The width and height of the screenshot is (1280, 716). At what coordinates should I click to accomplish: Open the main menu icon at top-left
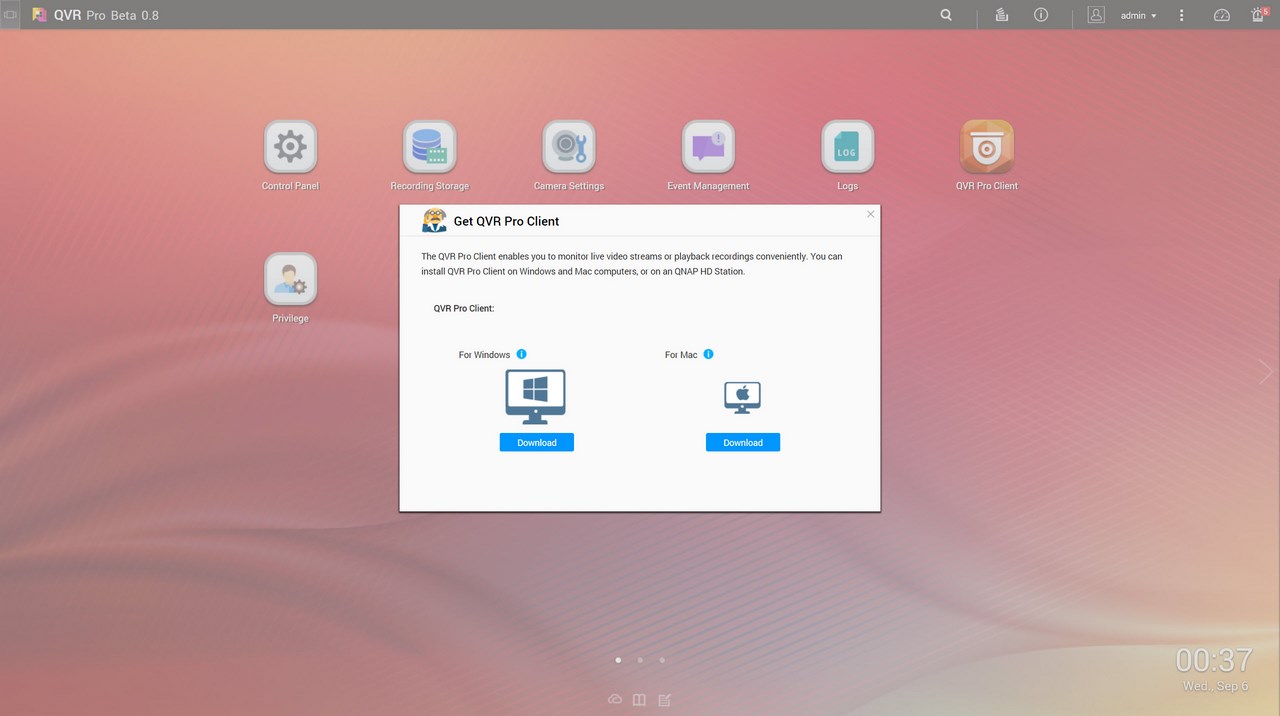point(10,15)
